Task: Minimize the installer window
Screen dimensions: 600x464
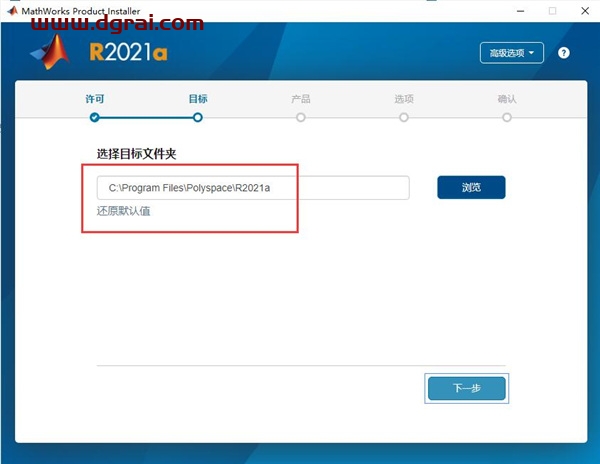Action: [x=520, y=11]
